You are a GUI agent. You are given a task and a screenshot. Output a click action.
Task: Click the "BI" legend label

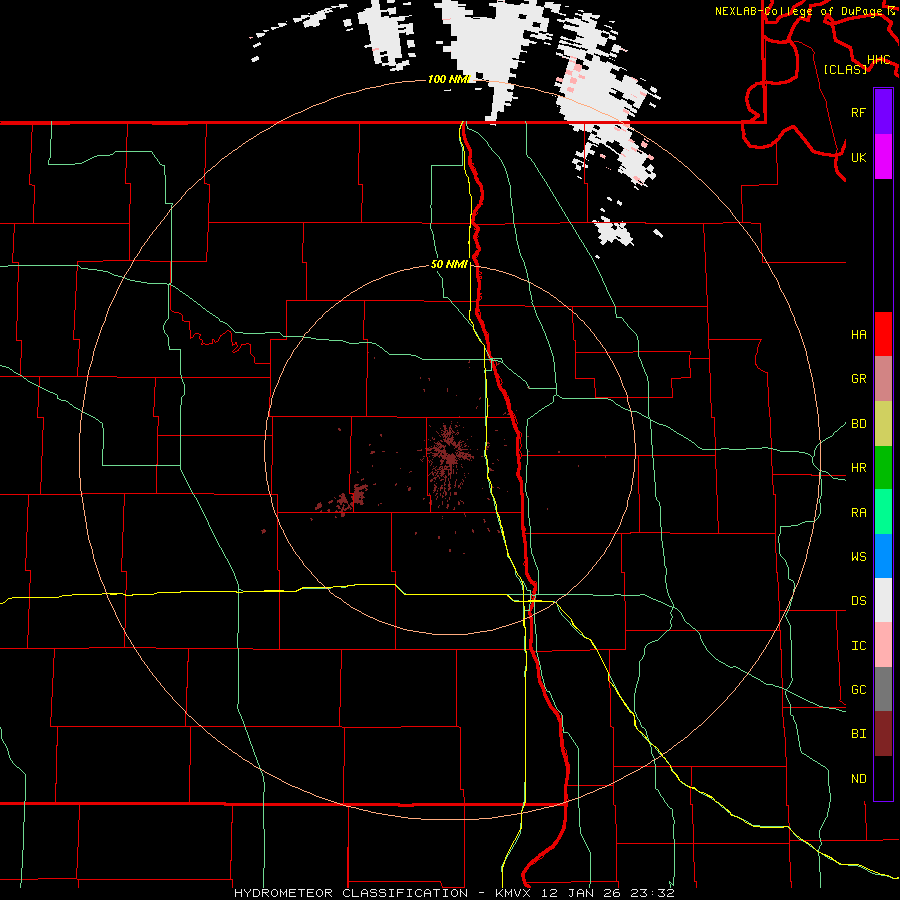[858, 734]
